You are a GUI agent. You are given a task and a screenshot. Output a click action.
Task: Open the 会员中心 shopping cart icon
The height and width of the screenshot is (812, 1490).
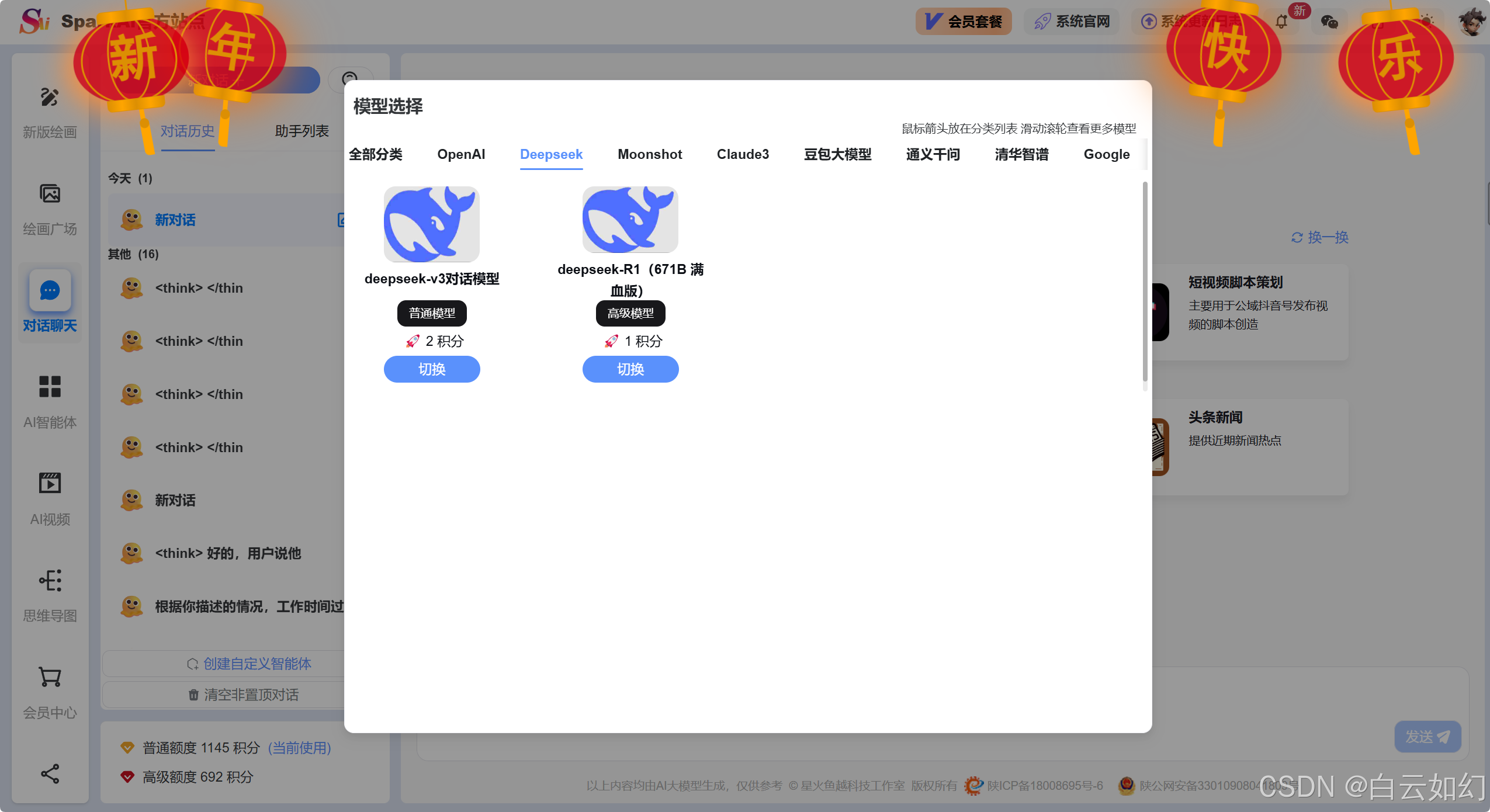pos(50,677)
